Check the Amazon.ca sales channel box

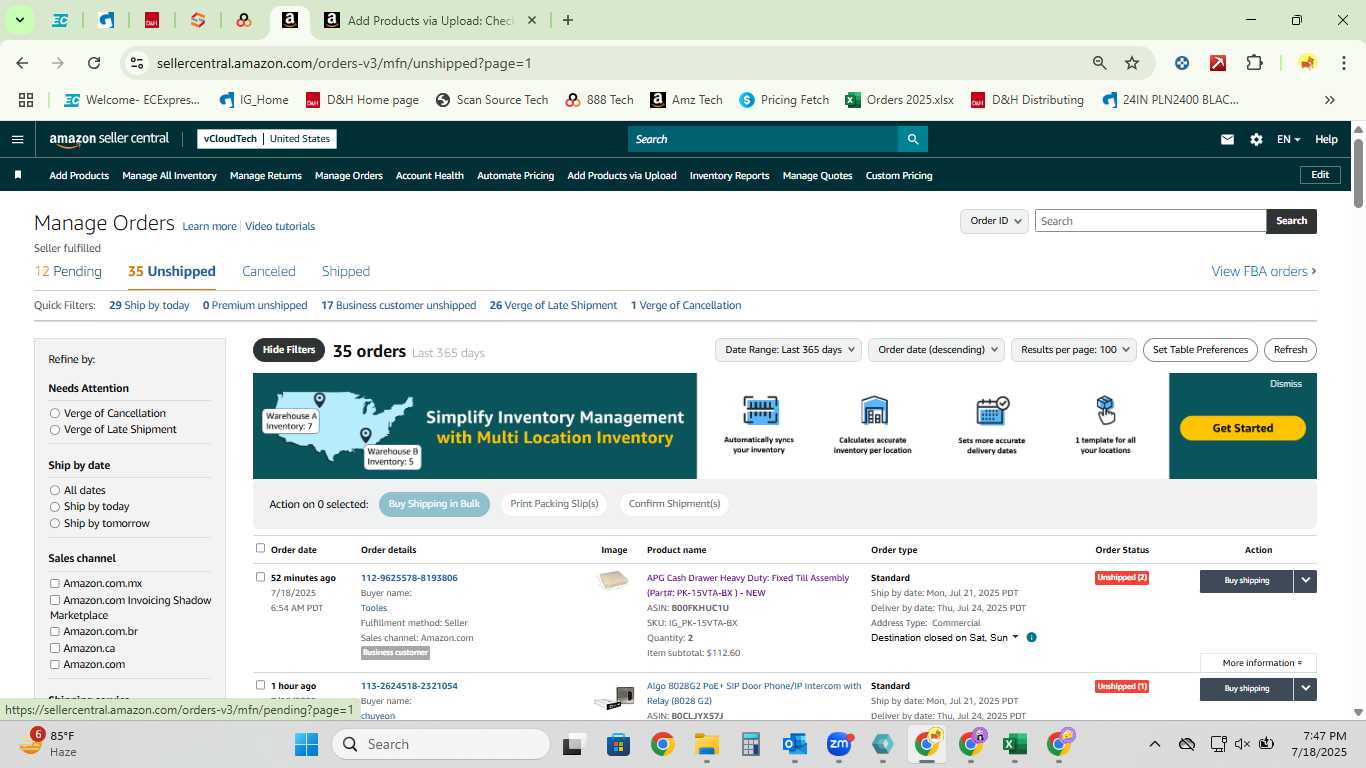[x=55, y=648]
